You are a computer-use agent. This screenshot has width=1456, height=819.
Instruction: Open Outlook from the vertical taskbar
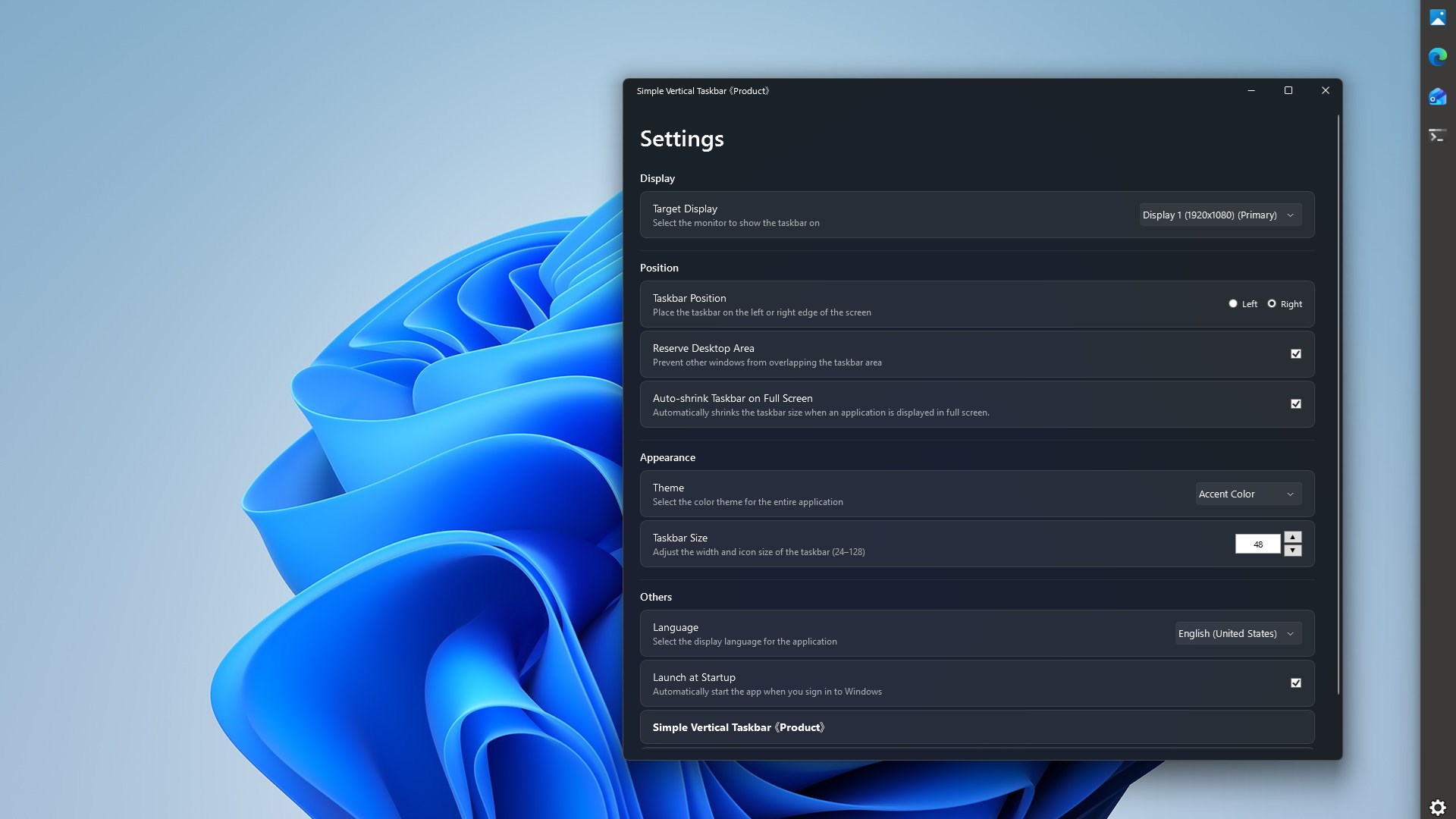[x=1438, y=96]
